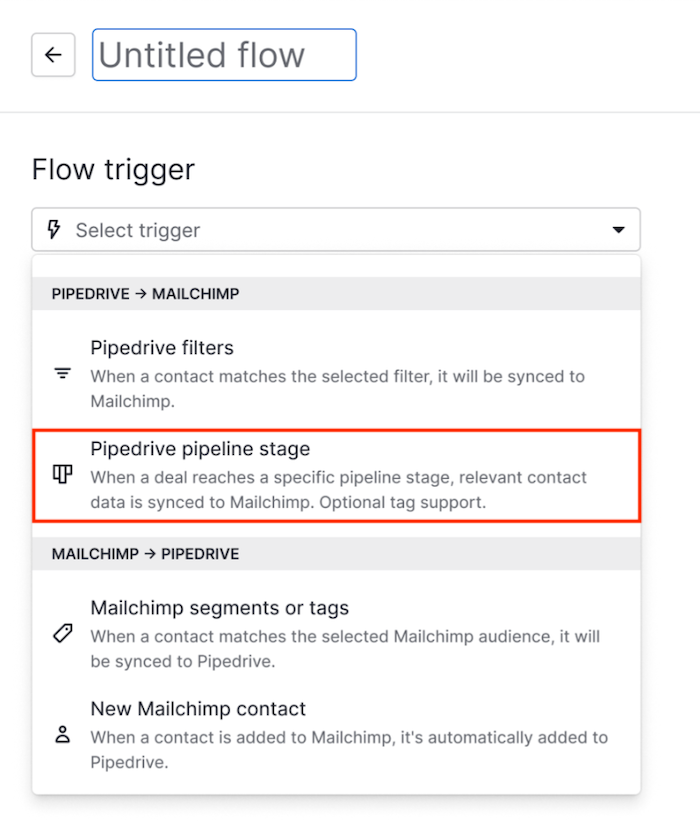Click the Flow trigger heading
This screenshot has height=835, width=700.
point(113,169)
